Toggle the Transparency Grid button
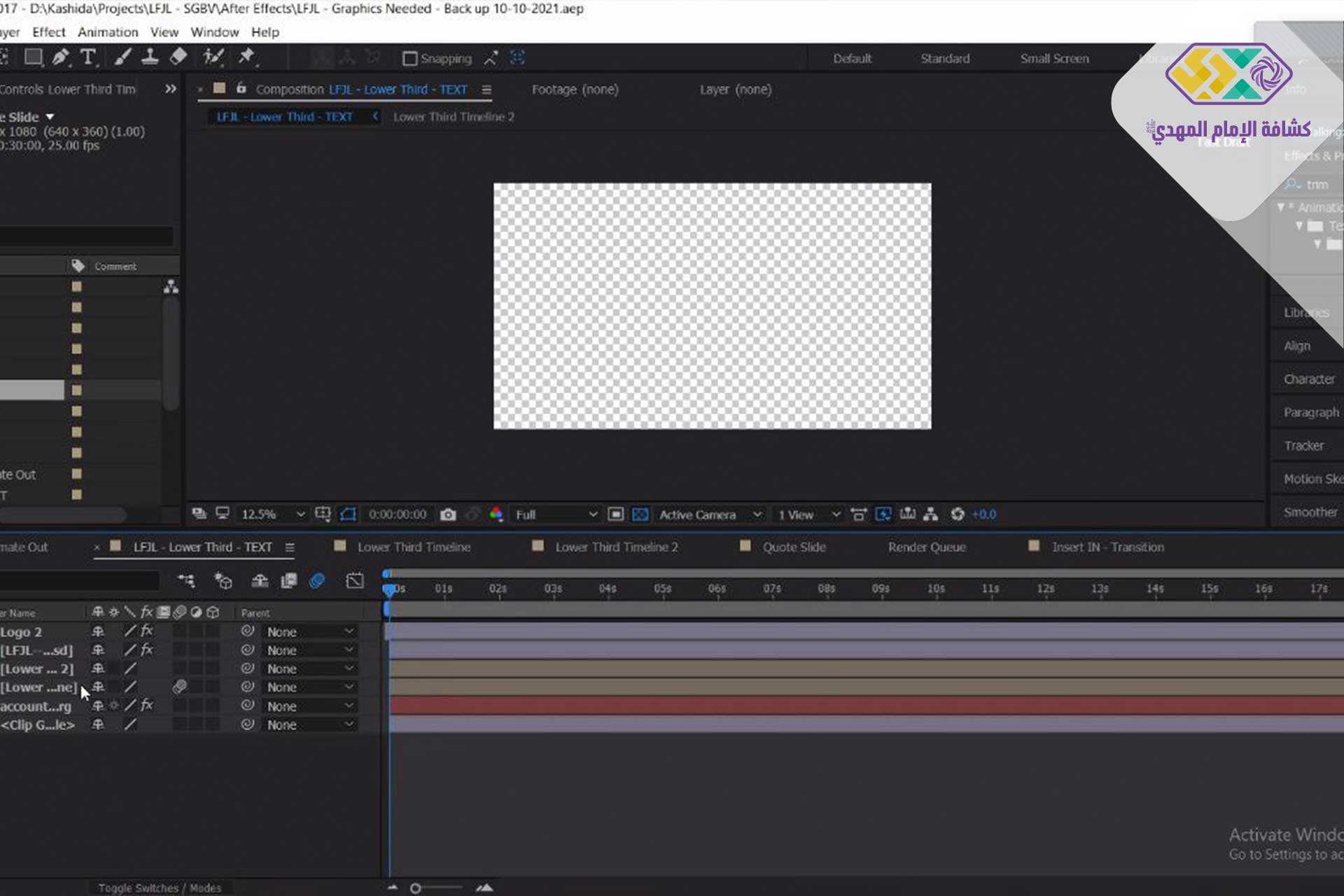This screenshot has width=1344, height=896. tap(640, 514)
